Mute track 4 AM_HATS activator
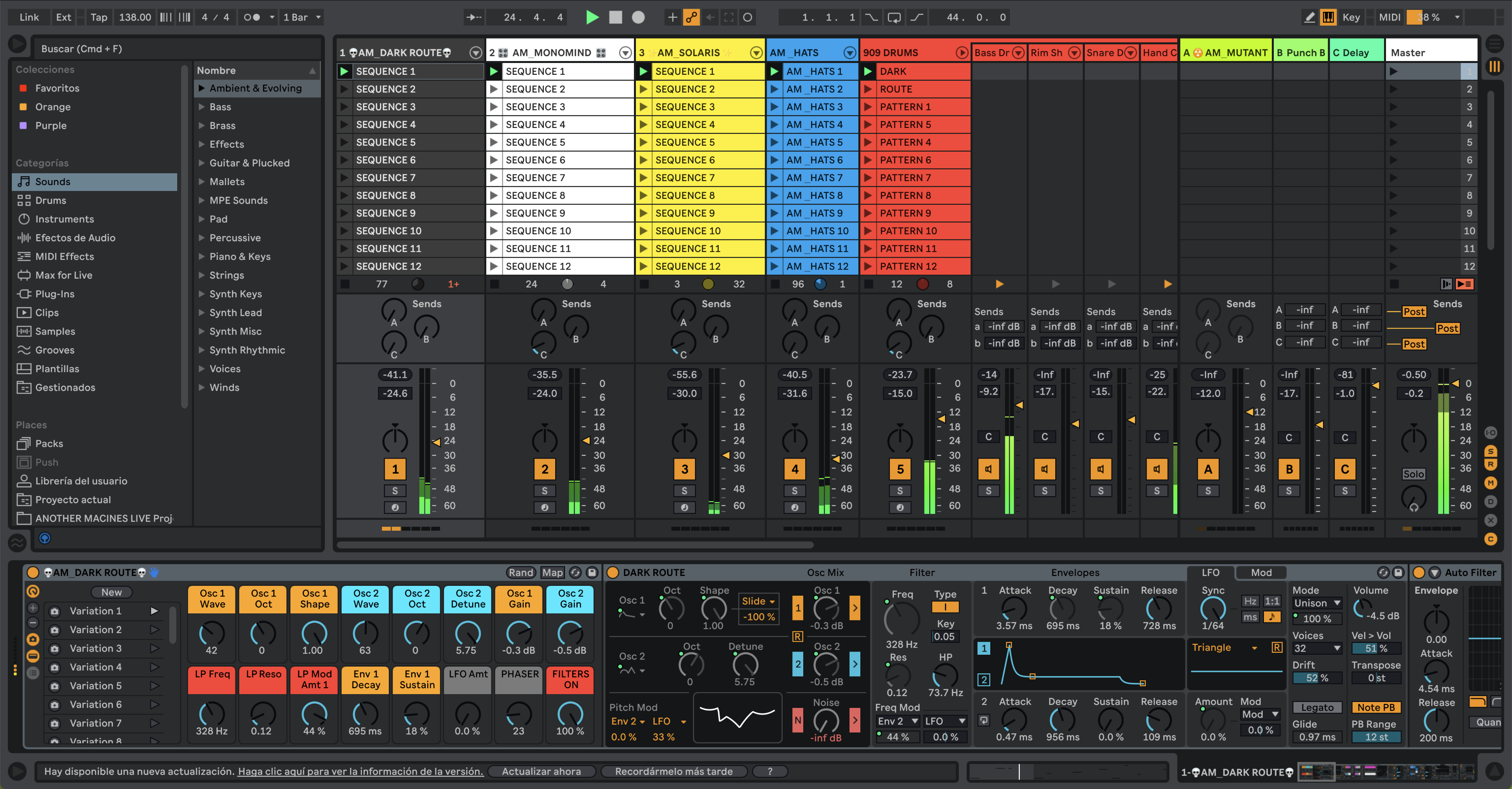Screen dimensions: 1512x789 pos(794,469)
